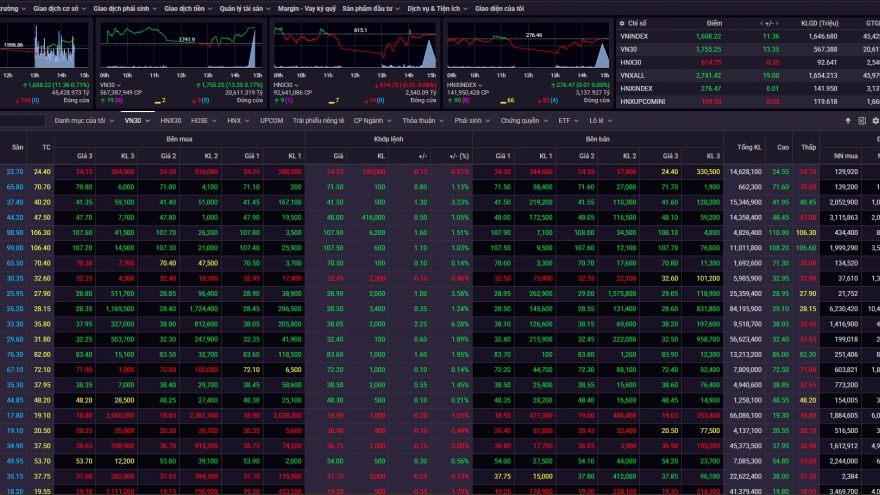Open the Margin - Vay ký quỹ menu
The height and width of the screenshot is (495, 880).
[x=305, y=8]
